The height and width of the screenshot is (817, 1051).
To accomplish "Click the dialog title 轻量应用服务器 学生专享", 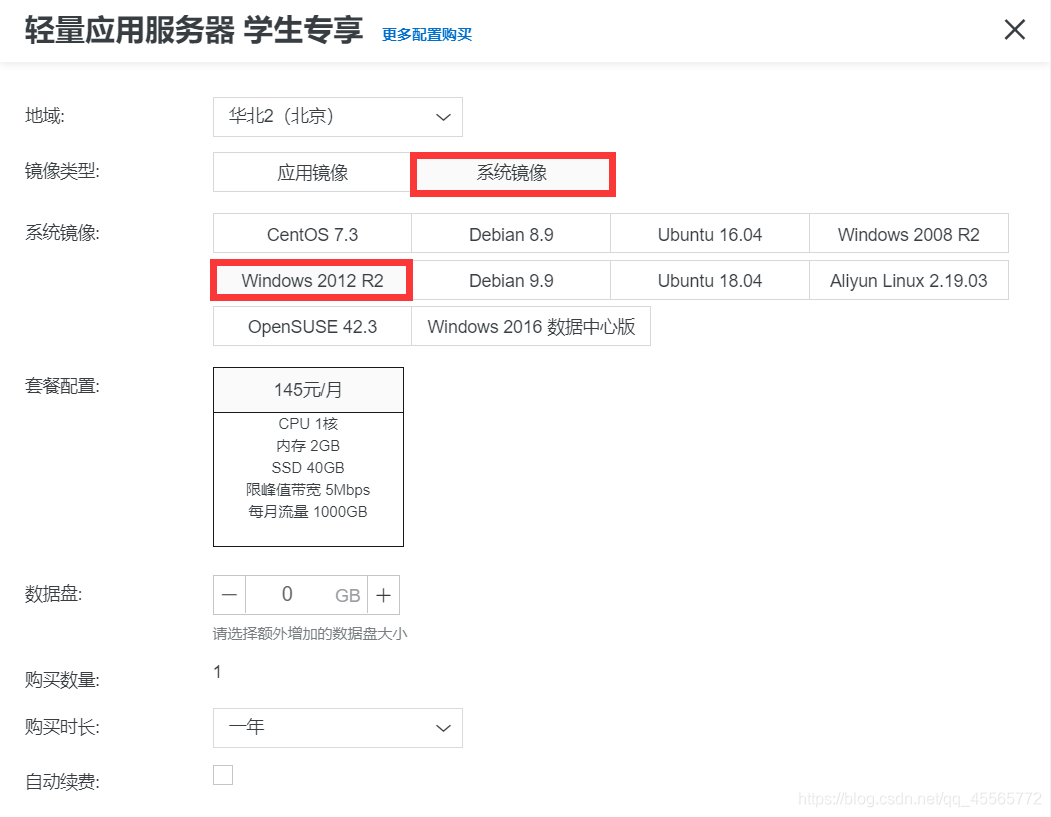I will tap(194, 30).
